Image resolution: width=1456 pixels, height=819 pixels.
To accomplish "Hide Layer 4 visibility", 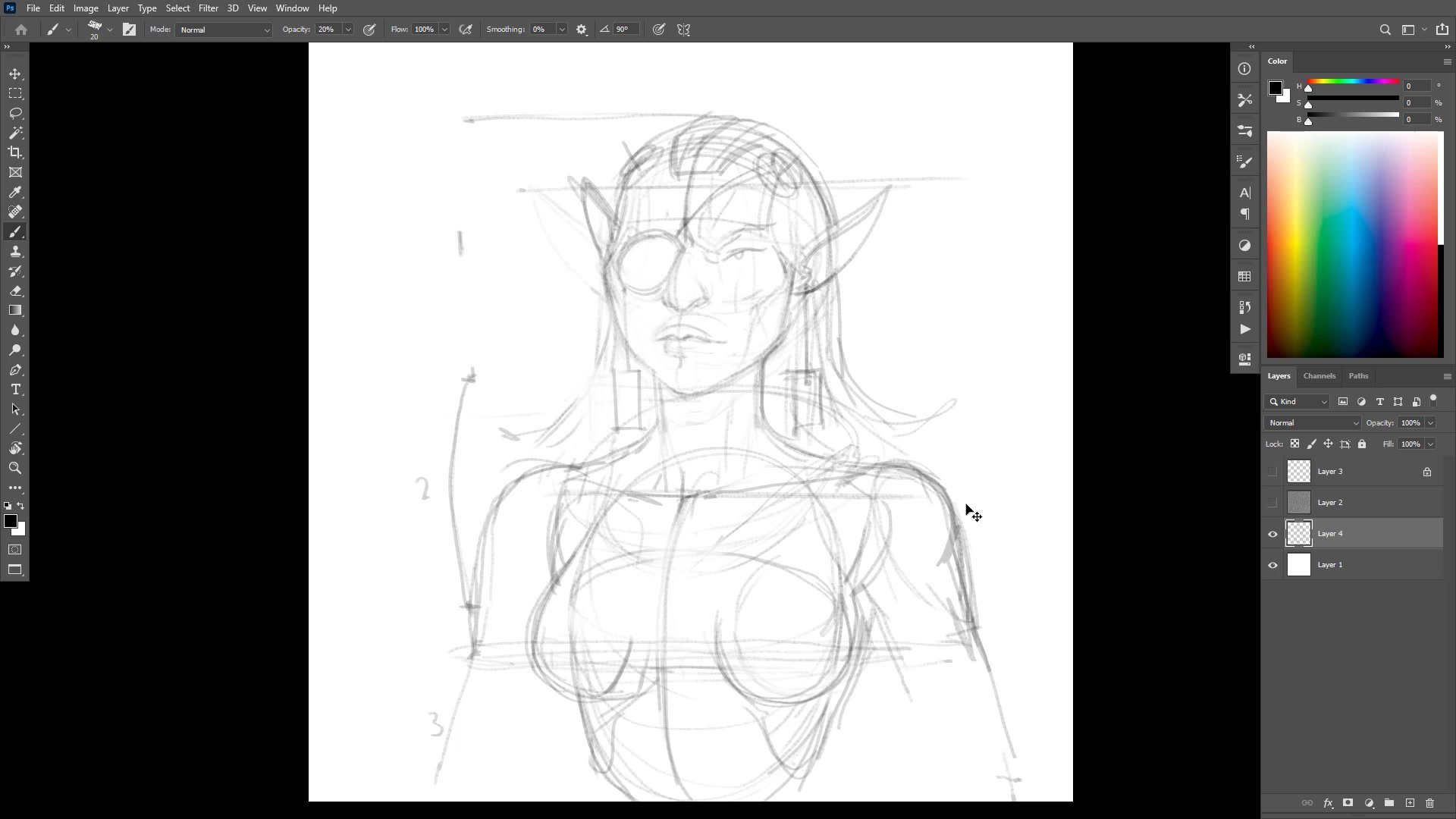I will tap(1272, 534).
